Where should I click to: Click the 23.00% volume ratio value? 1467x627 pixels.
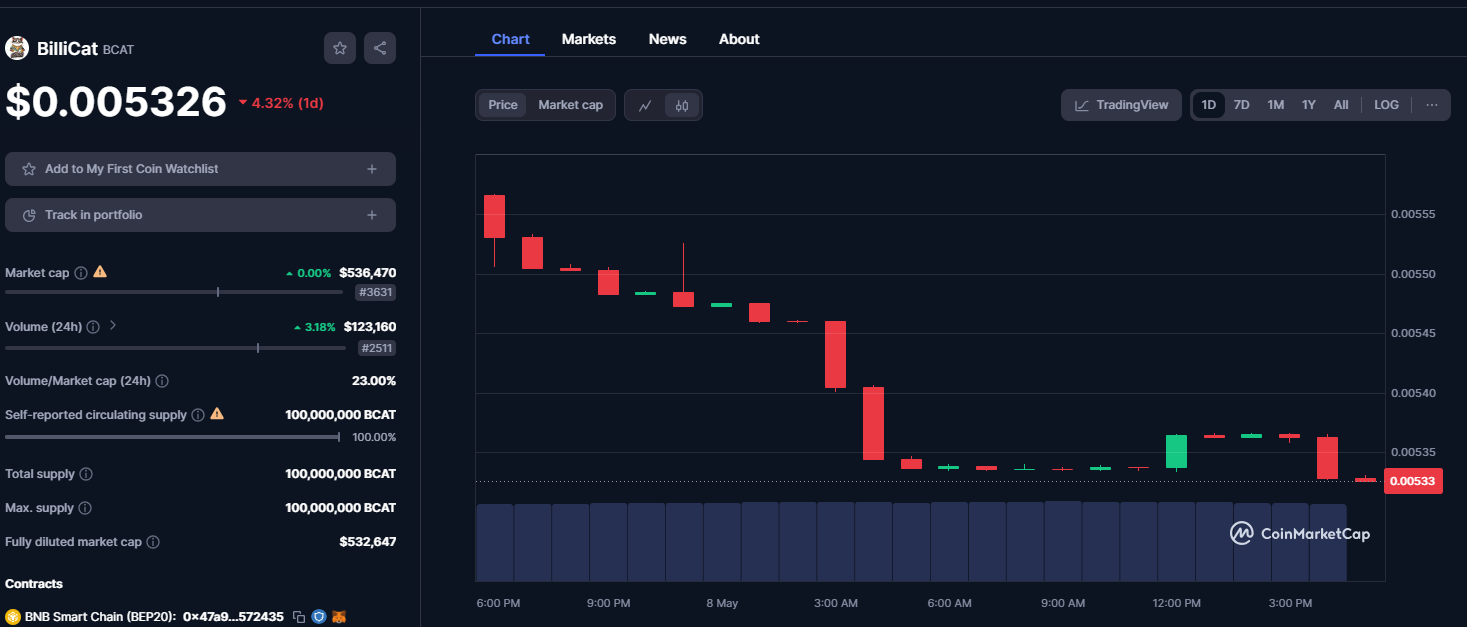click(374, 381)
